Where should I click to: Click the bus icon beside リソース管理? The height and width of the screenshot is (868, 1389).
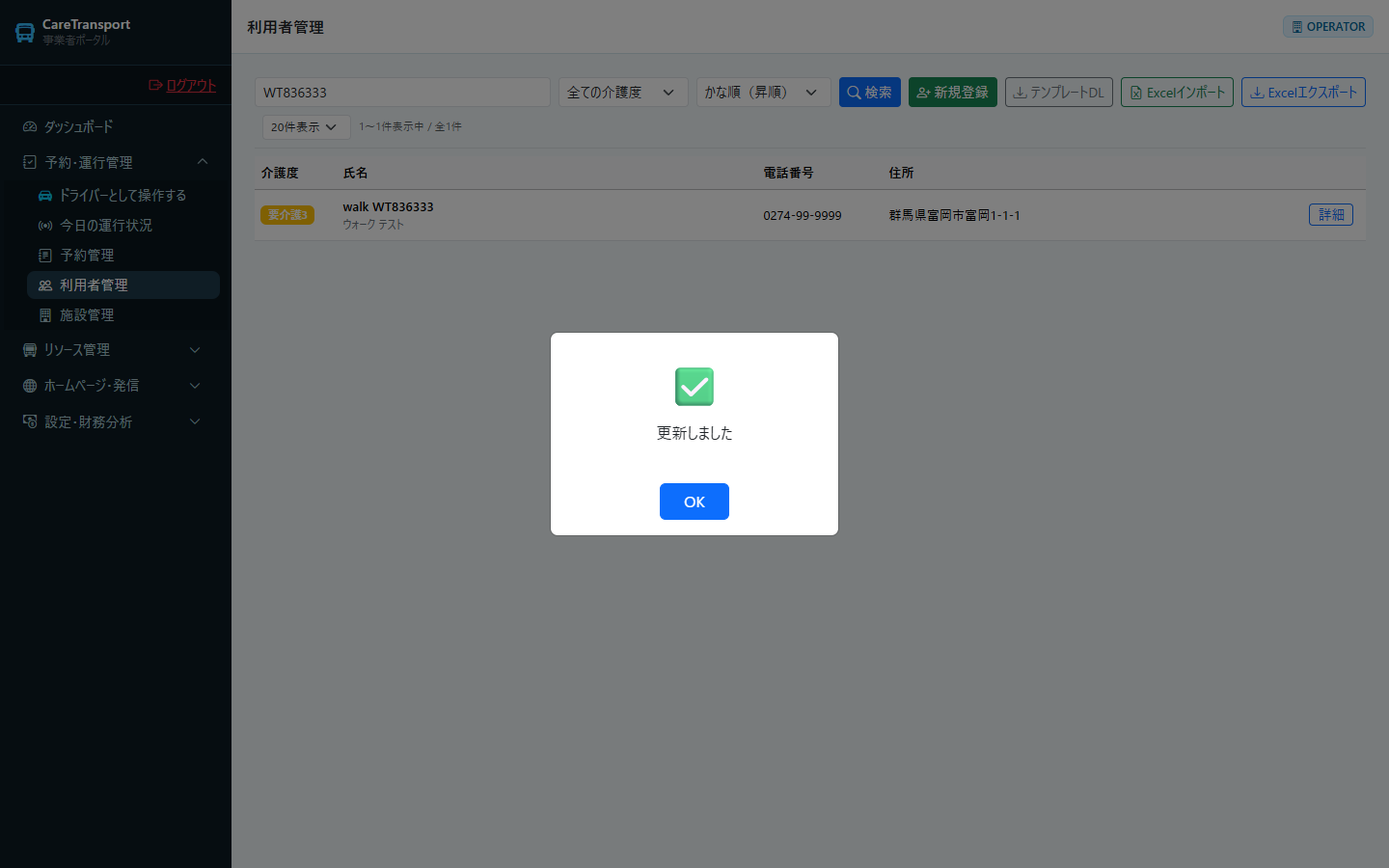(30, 350)
